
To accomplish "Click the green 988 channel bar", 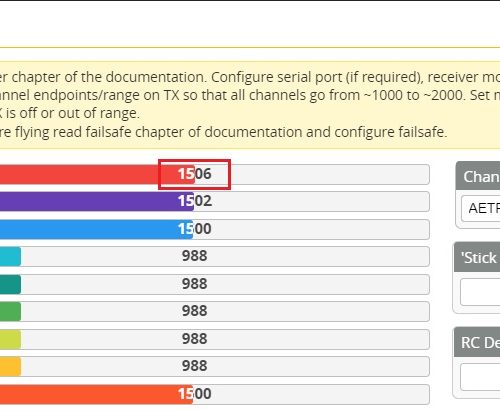I will click(215, 311).
